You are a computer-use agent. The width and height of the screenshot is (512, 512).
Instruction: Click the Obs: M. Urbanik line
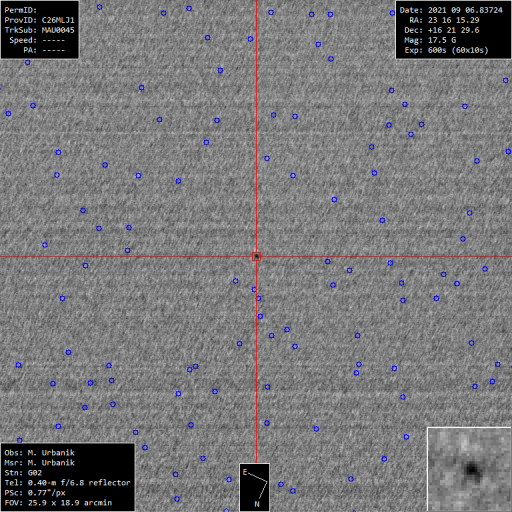coord(39,453)
